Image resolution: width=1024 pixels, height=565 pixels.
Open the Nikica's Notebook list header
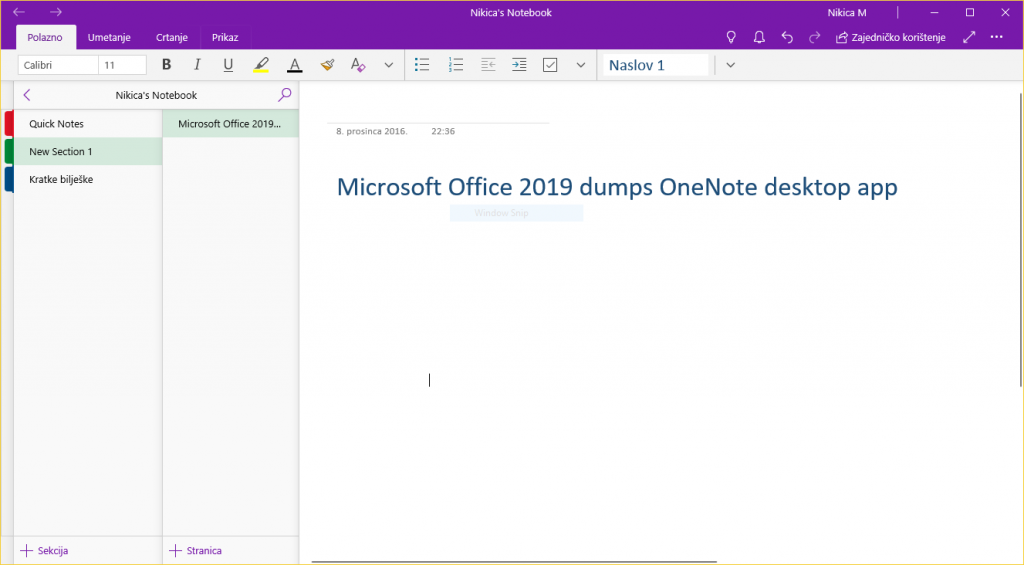(x=156, y=95)
